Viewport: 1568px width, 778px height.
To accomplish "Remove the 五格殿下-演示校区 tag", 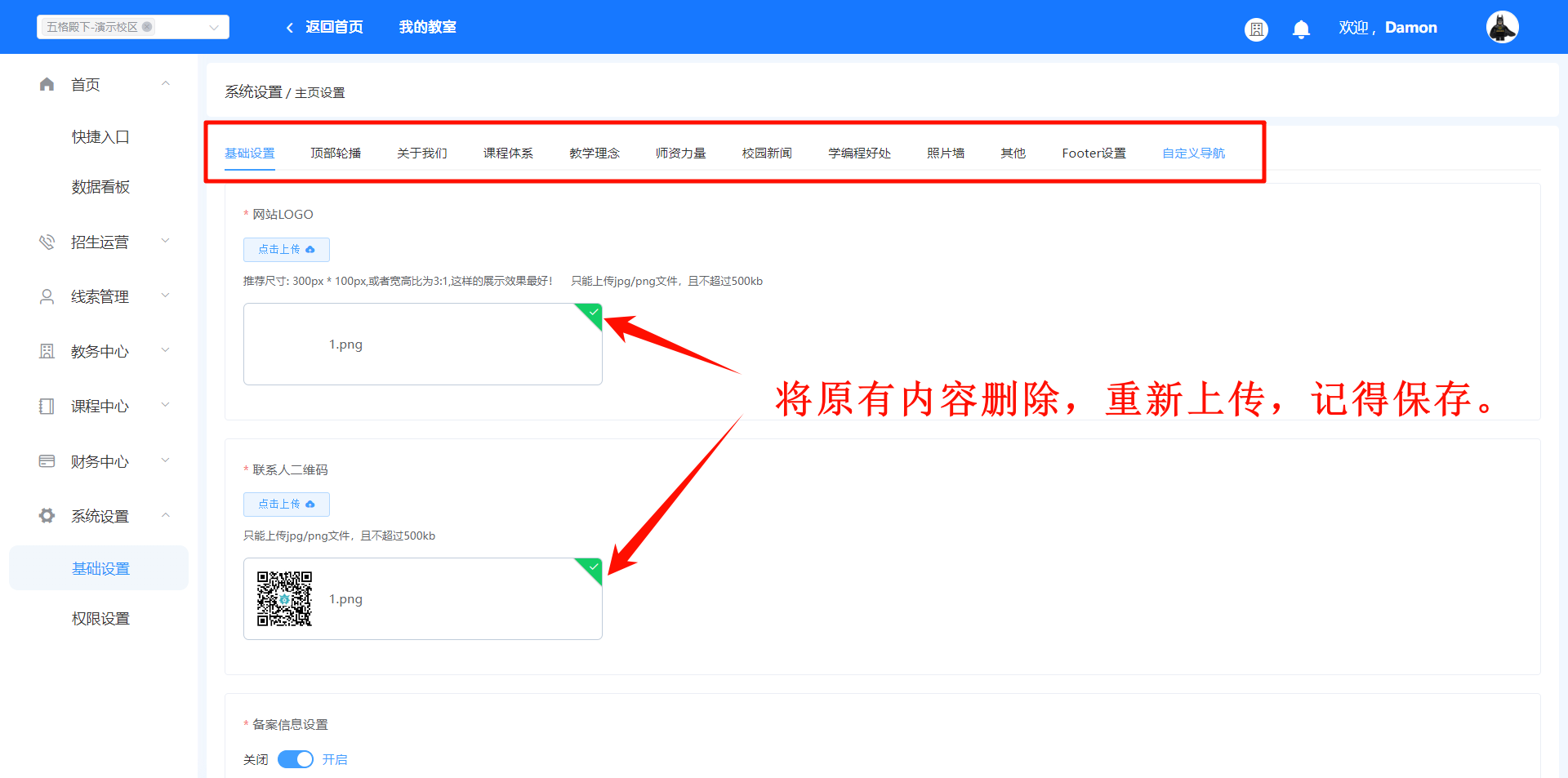I will (x=147, y=27).
